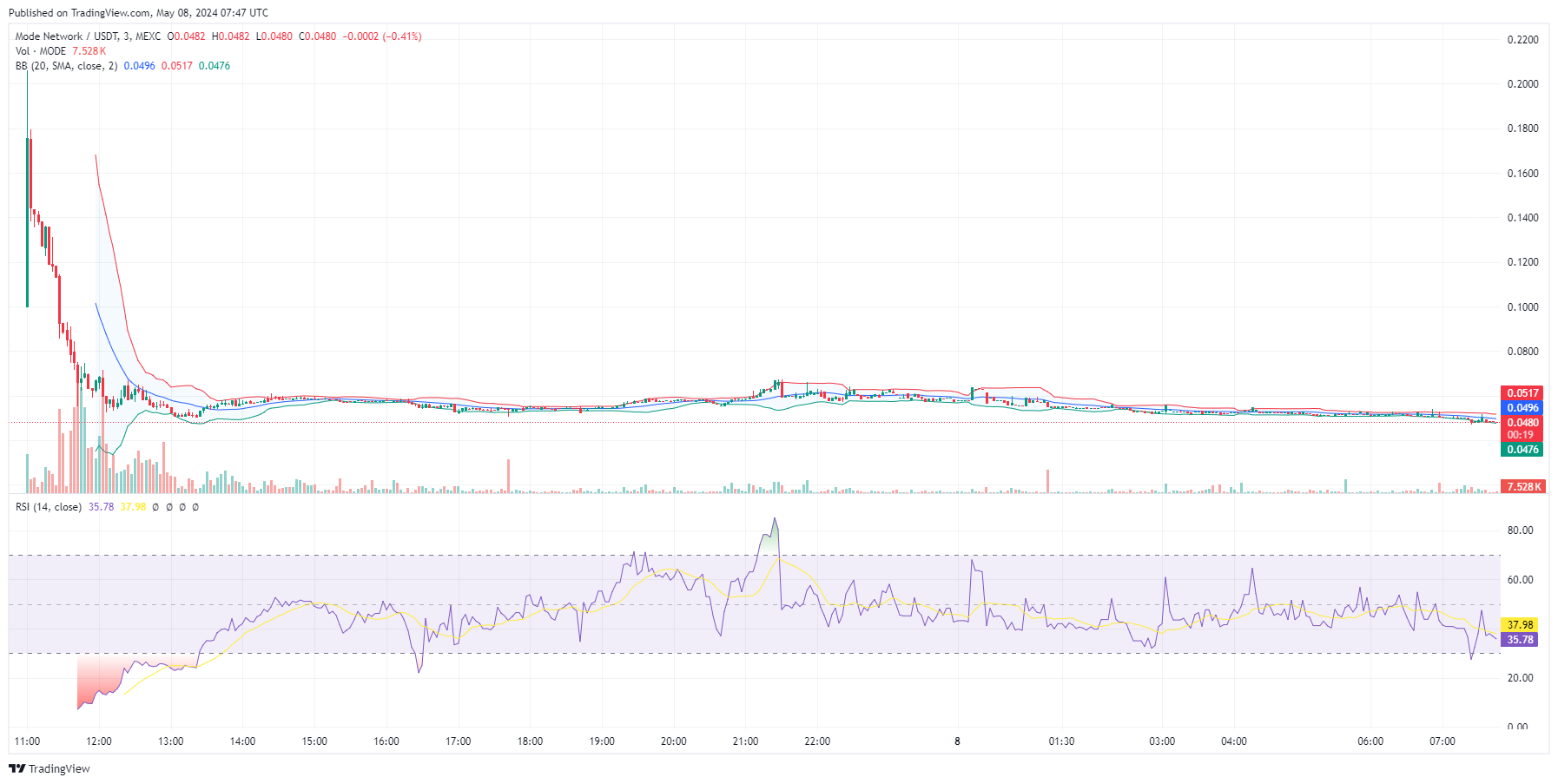
Task: Click the close value C0.0480
Action: pyautogui.click(x=317, y=36)
